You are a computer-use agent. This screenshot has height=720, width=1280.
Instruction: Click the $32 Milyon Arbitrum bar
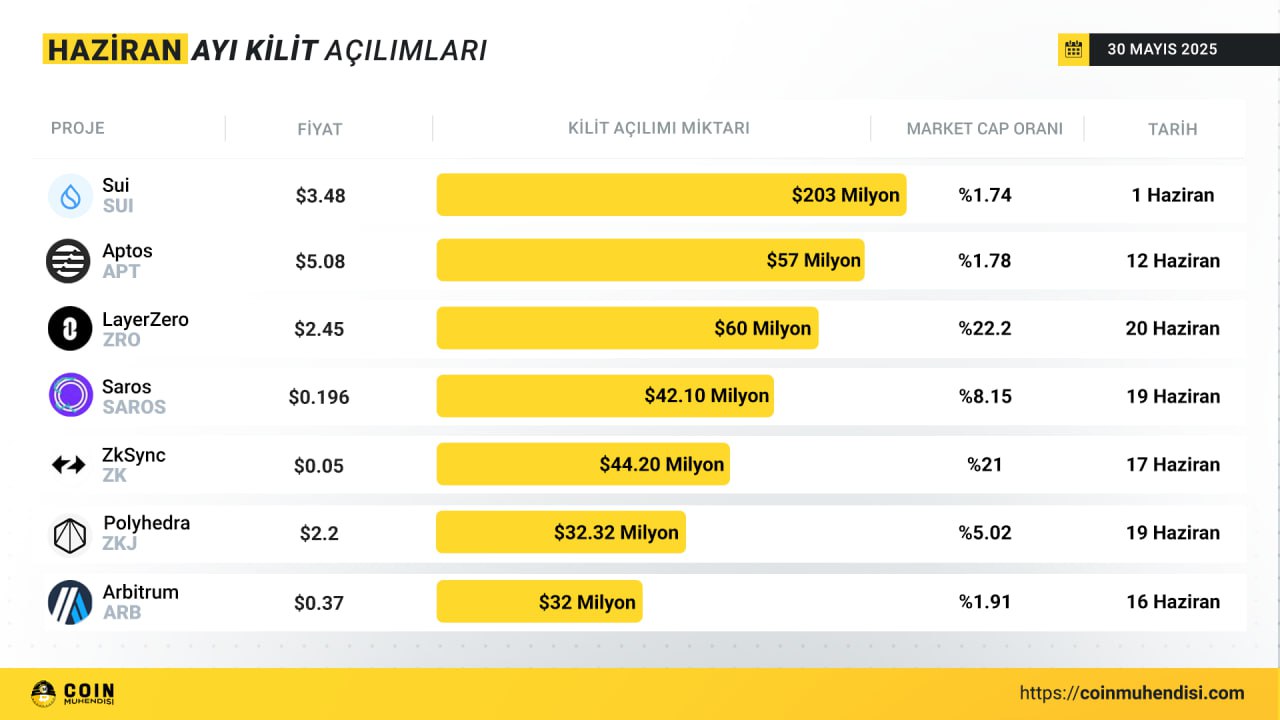click(x=539, y=602)
